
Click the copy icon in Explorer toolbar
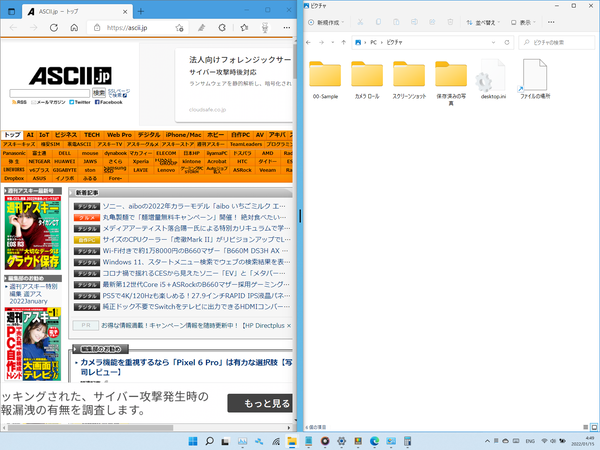point(378,22)
